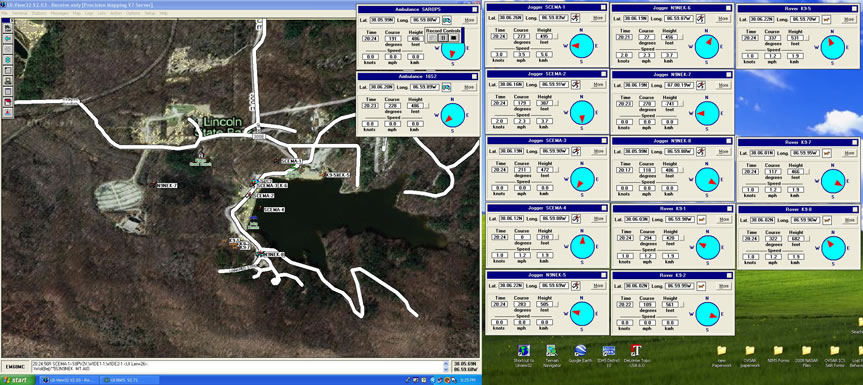The height and width of the screenshot is (385, 863).
Task: Click the jogger icon in Jogger SCEMA-4 window
Action: tap(576, 218)
